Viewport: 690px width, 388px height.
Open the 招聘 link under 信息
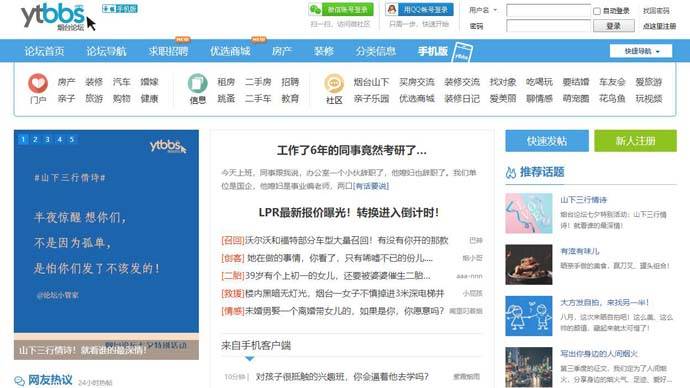pyautogui.click(x=290, y=82)
